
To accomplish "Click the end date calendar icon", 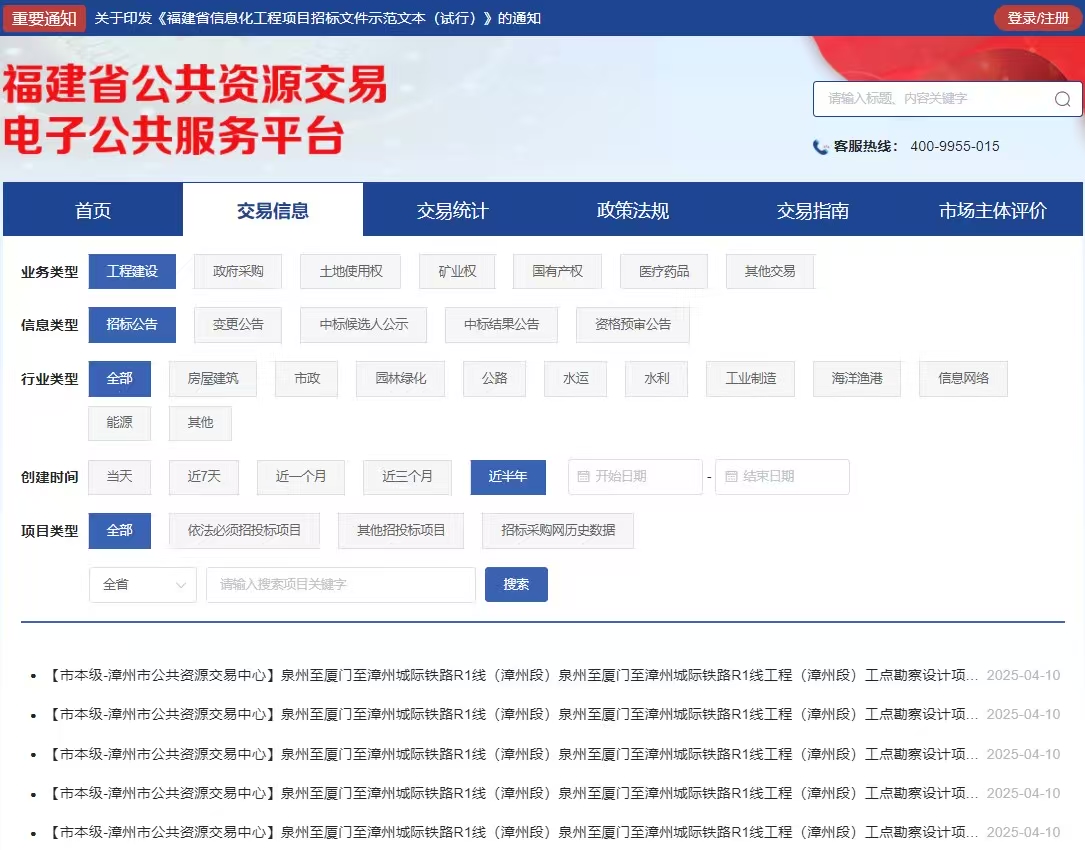I will coord(731,477).
